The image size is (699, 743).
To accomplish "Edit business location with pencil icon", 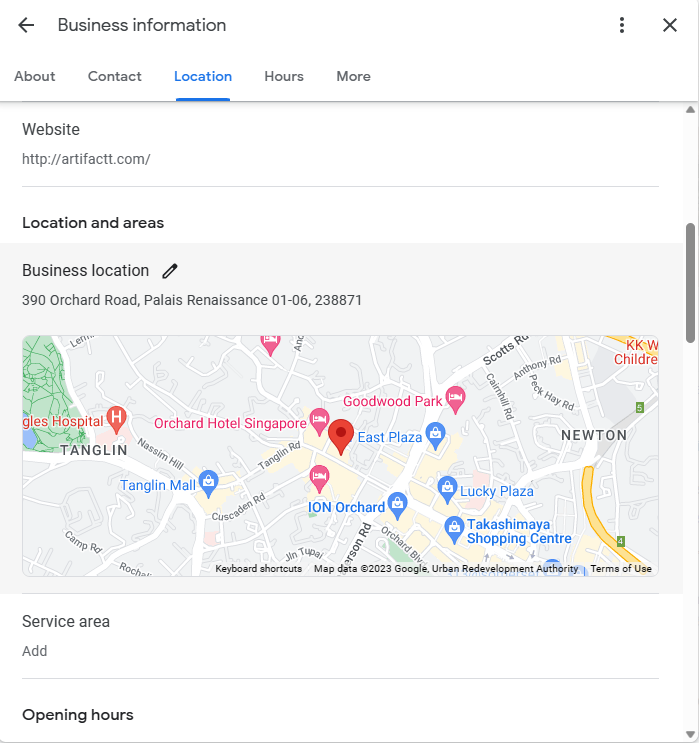I will [170, 271].
